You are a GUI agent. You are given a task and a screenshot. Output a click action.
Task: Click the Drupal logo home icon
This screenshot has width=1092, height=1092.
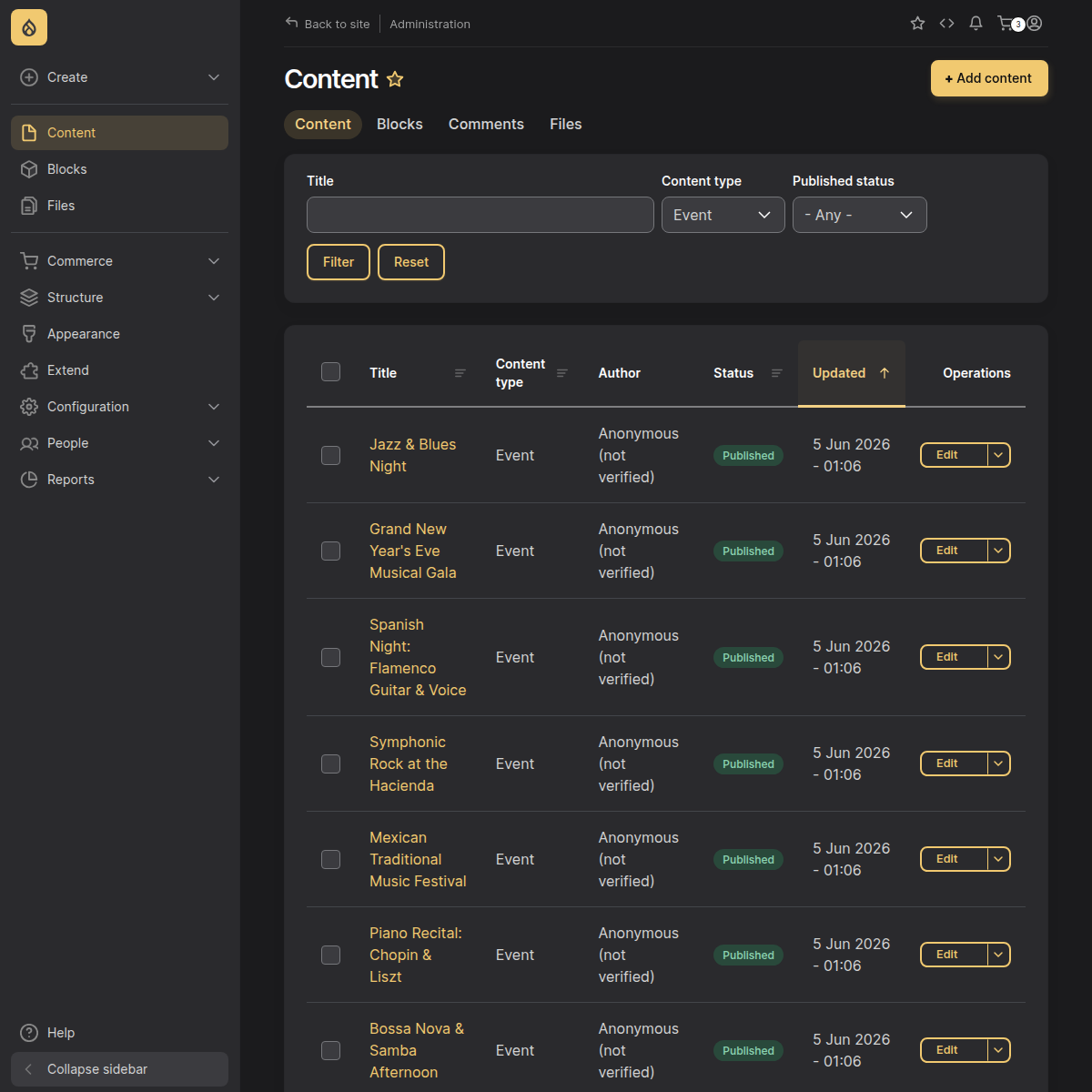coord(29,28)
